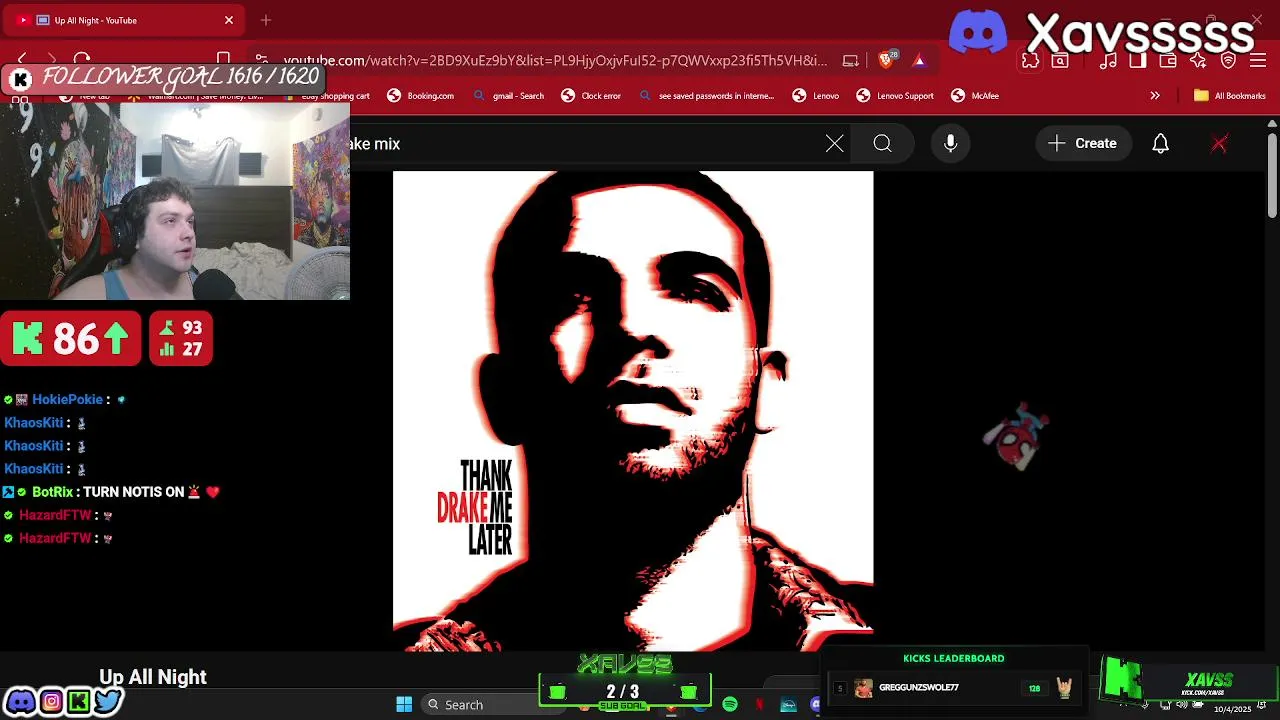The width and height of the screenshot is (1280, 720).
Task: Click the YouTube search magnifier button
Action: (882, 144)
